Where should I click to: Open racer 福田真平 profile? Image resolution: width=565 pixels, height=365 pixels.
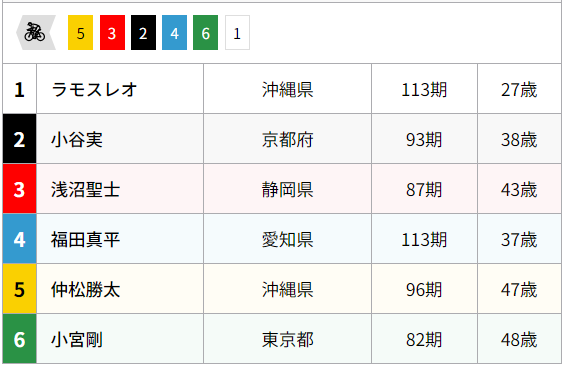click(x=85, y=240)
